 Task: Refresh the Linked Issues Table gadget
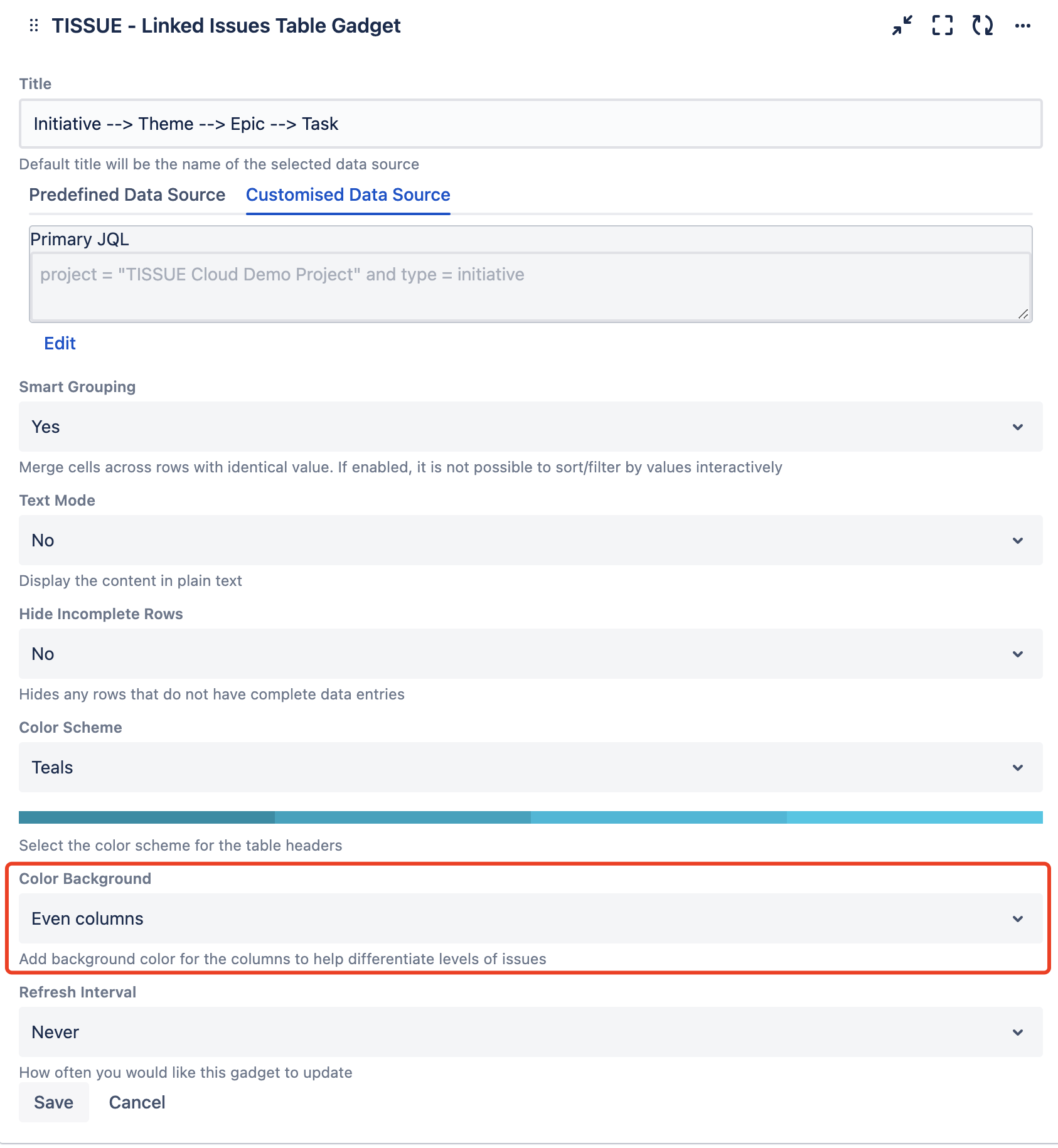tap(982, 26)
